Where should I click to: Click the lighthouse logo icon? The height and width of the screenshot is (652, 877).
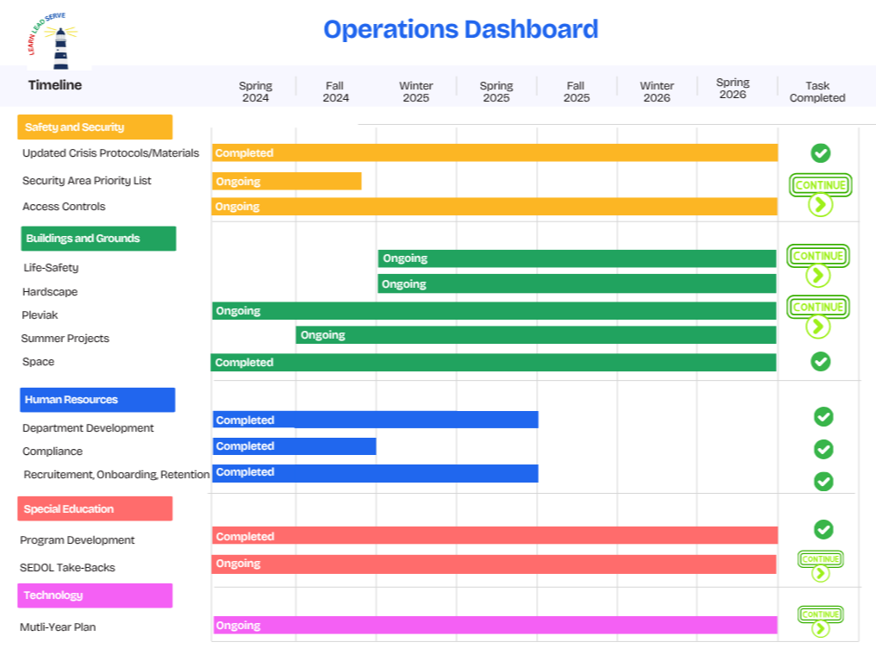click(x=58, y=44)
